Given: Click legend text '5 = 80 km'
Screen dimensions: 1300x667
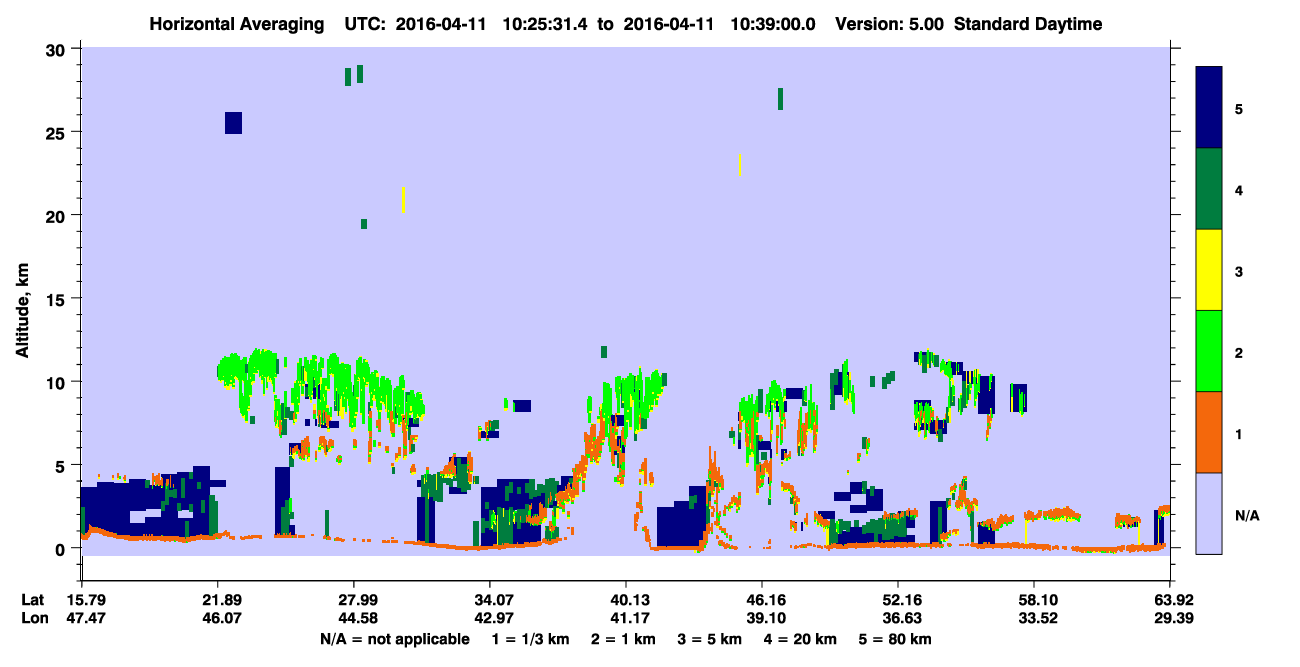Looking at the screenshot, I should [x=896, y=639].
